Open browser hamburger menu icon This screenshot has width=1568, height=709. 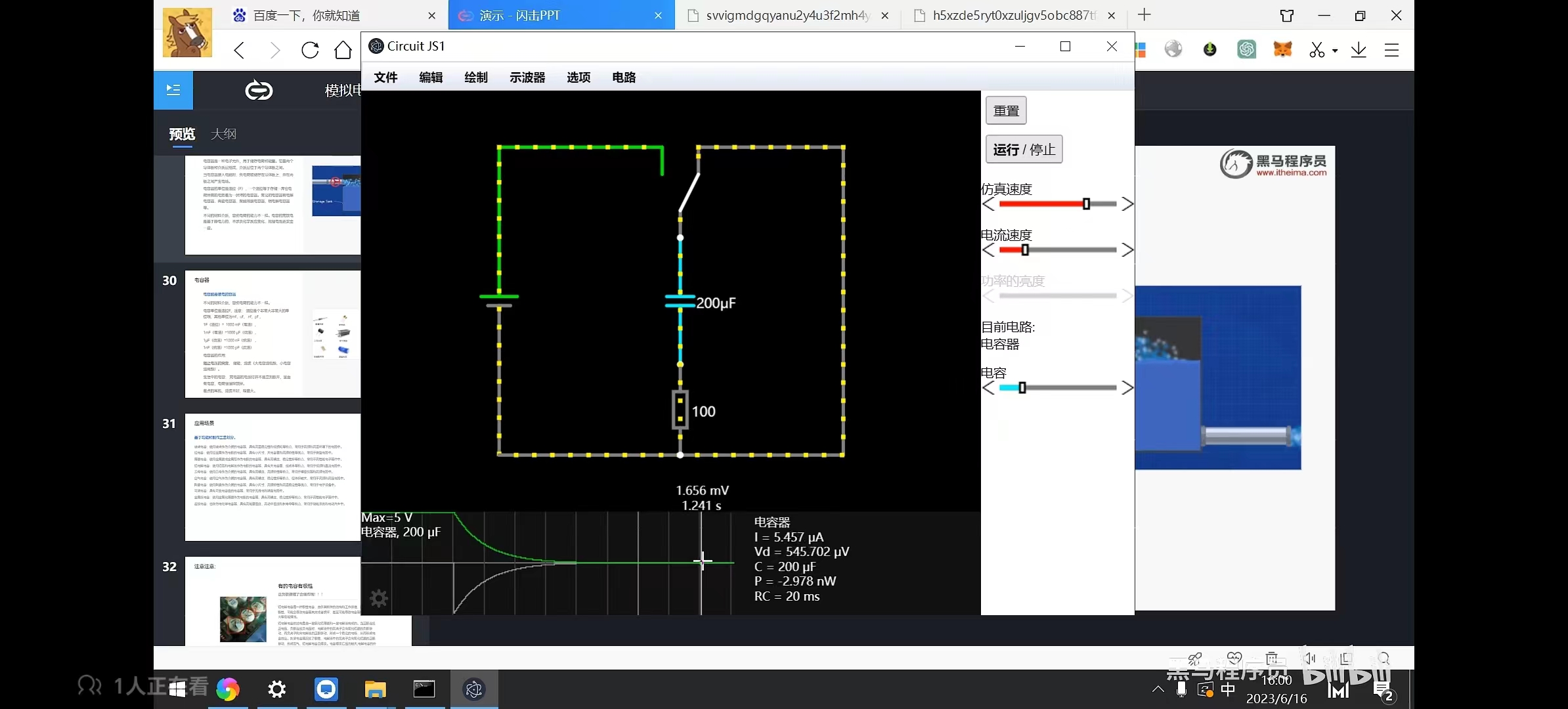point(1391,50)
